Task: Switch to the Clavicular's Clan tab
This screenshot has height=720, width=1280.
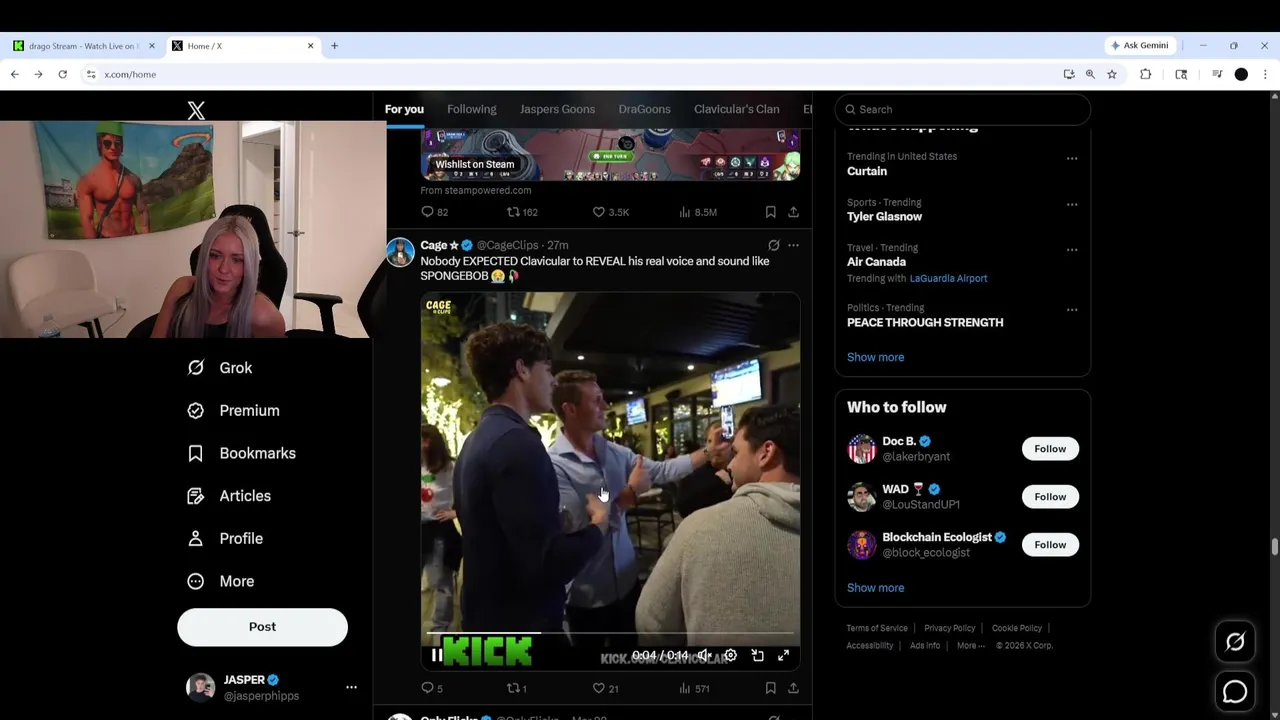Action: coord(736,109)
